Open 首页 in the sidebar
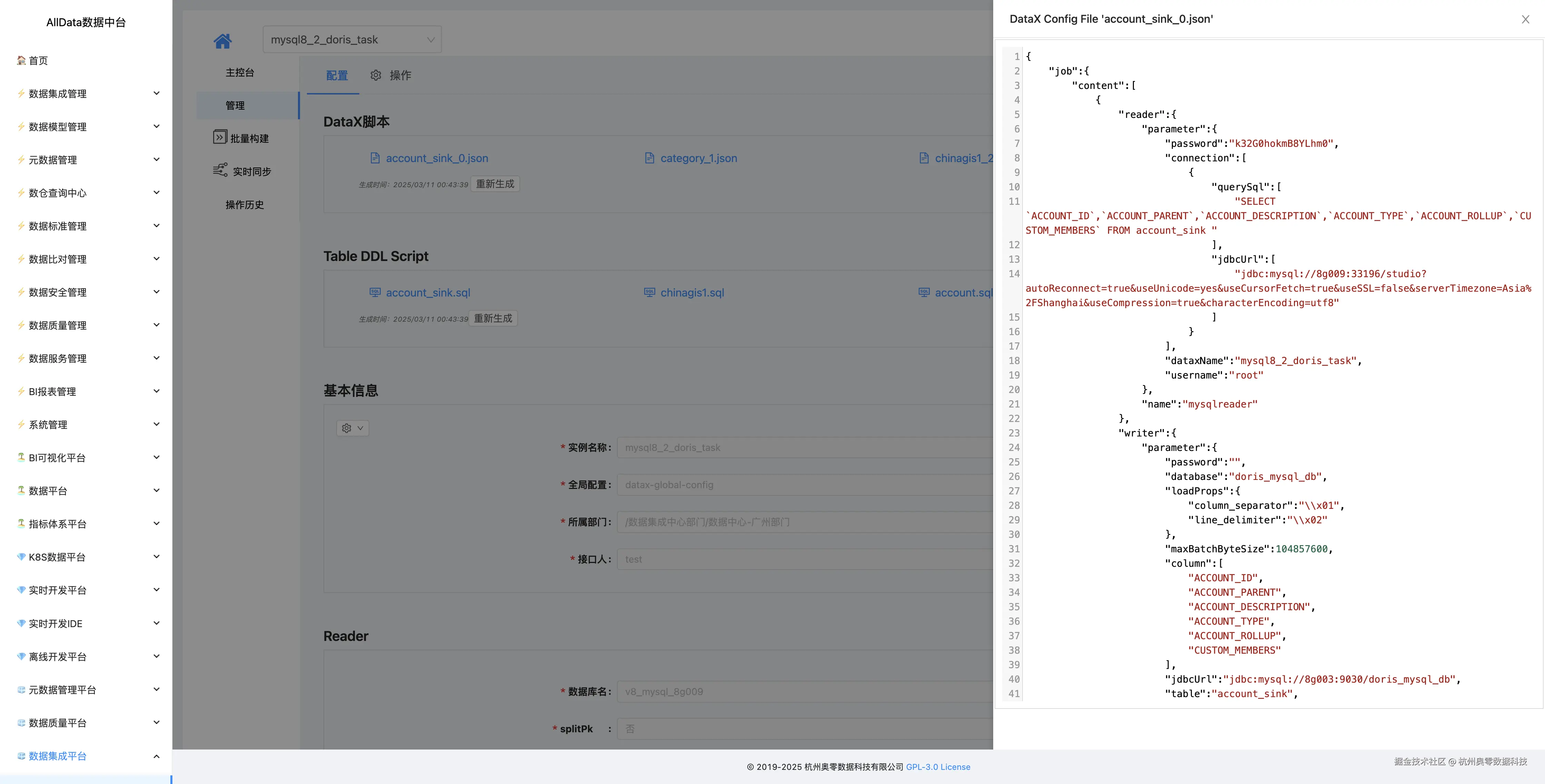Viewport: 1545px width, 784px height. pyautogui.click(x=38, y=61)
